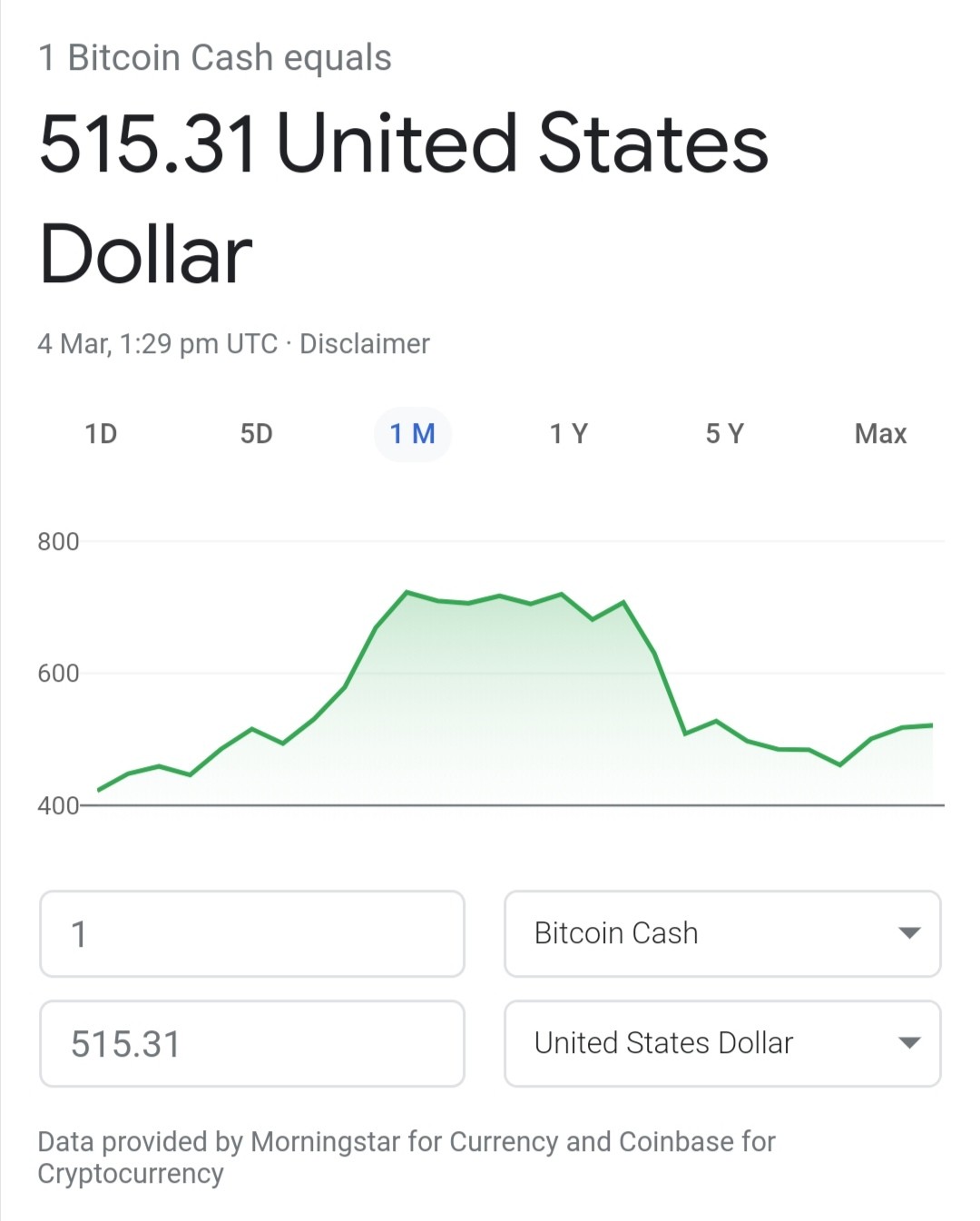Click the 800 axis label
980x1221 pixels.
click(x=58, y=542)
